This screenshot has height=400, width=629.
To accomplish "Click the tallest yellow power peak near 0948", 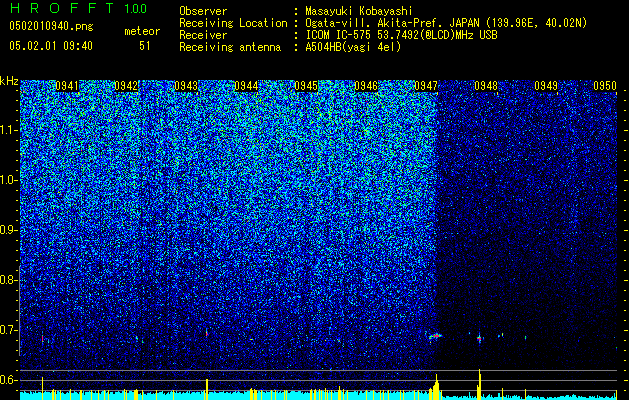I will (x=479, y=384).
